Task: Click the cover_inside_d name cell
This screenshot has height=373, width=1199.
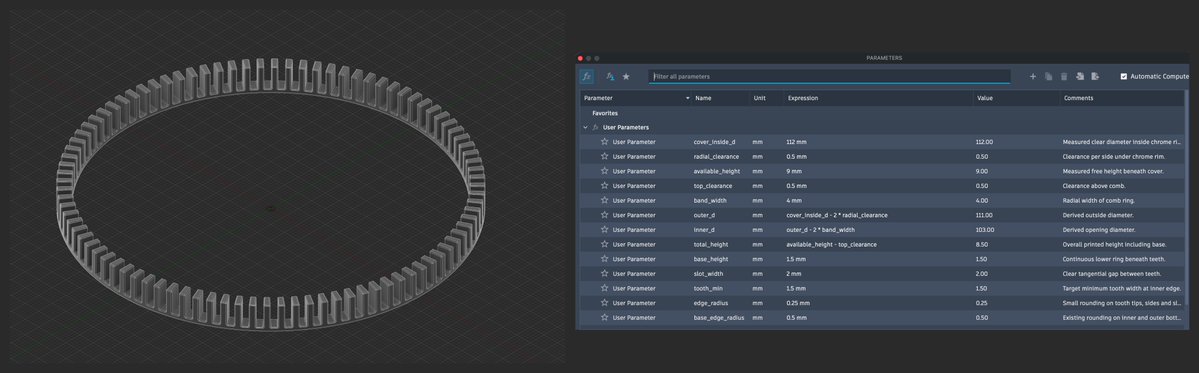Action: pos(714,142)
